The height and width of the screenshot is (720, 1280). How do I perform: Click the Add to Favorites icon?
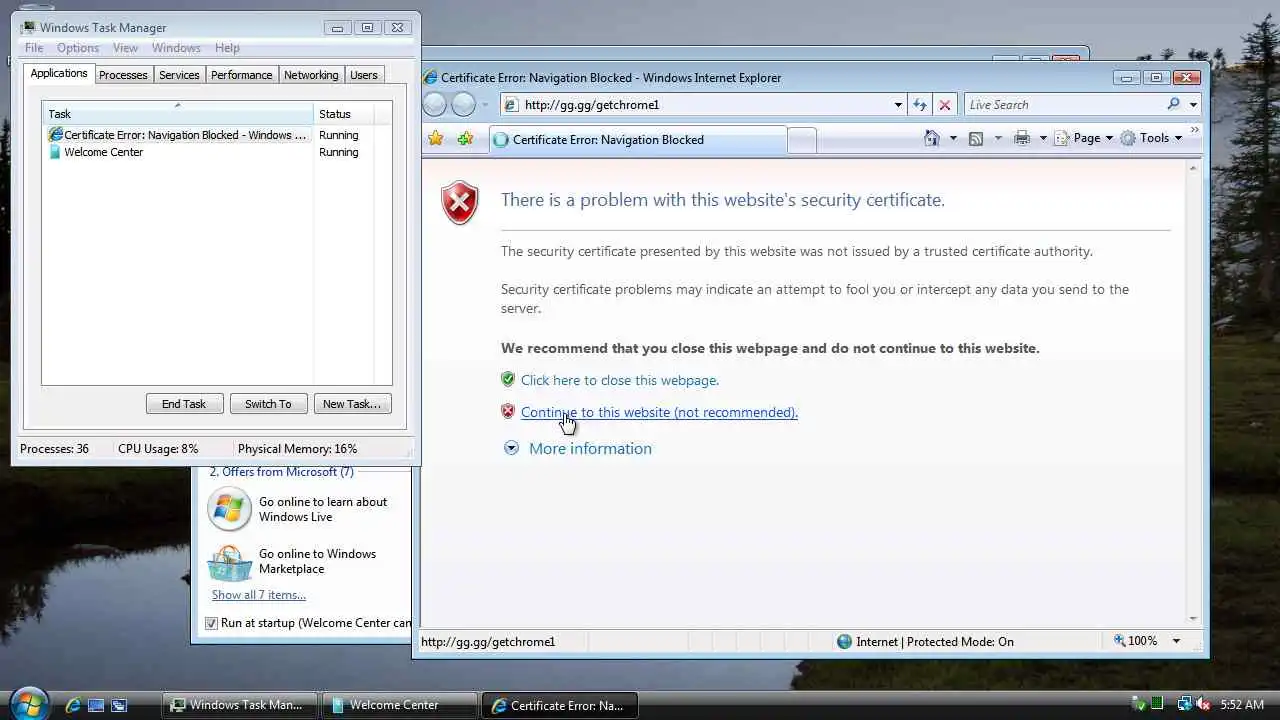(x=465, y=139)
